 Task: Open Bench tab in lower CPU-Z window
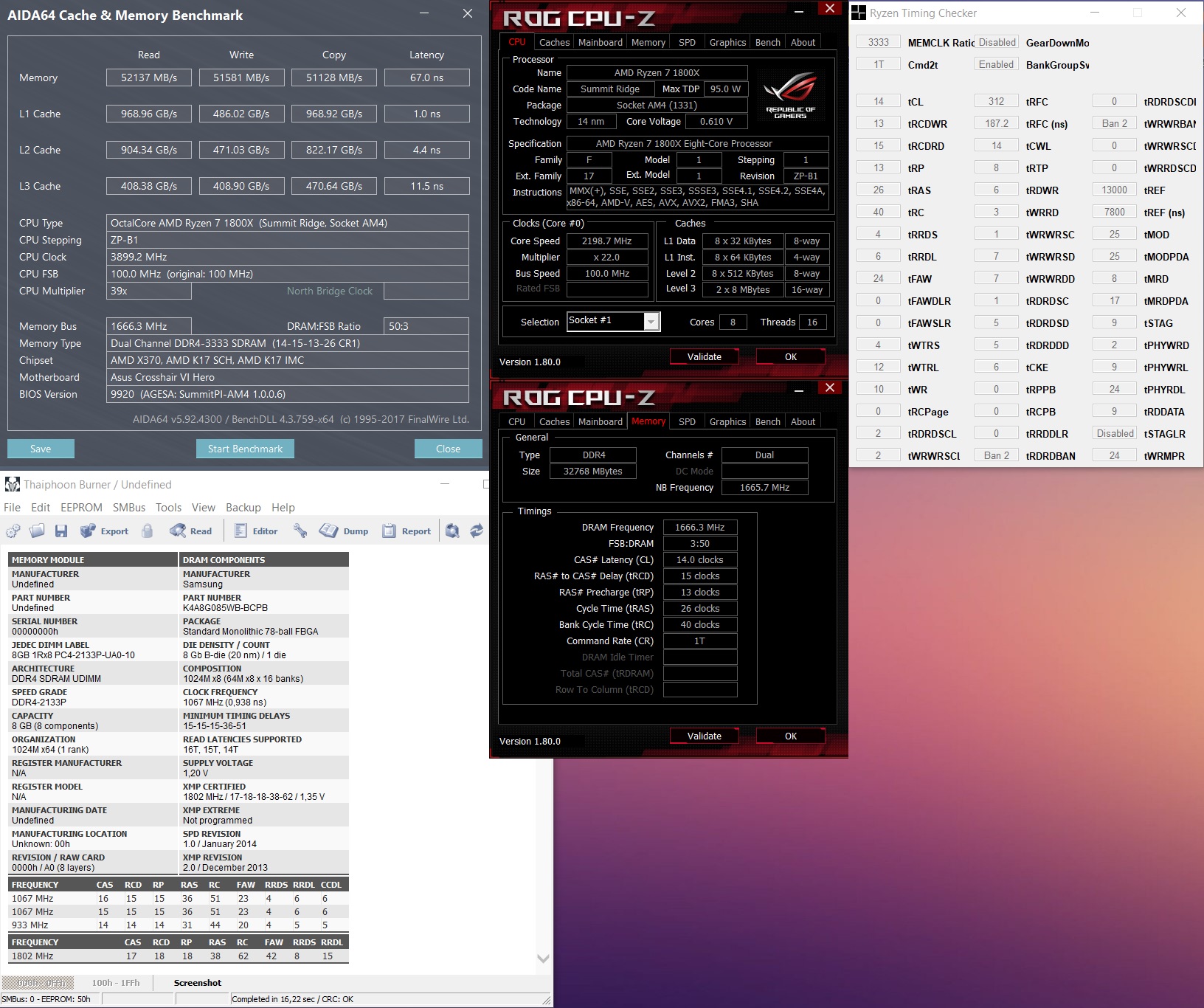click(x=767, y=421)
